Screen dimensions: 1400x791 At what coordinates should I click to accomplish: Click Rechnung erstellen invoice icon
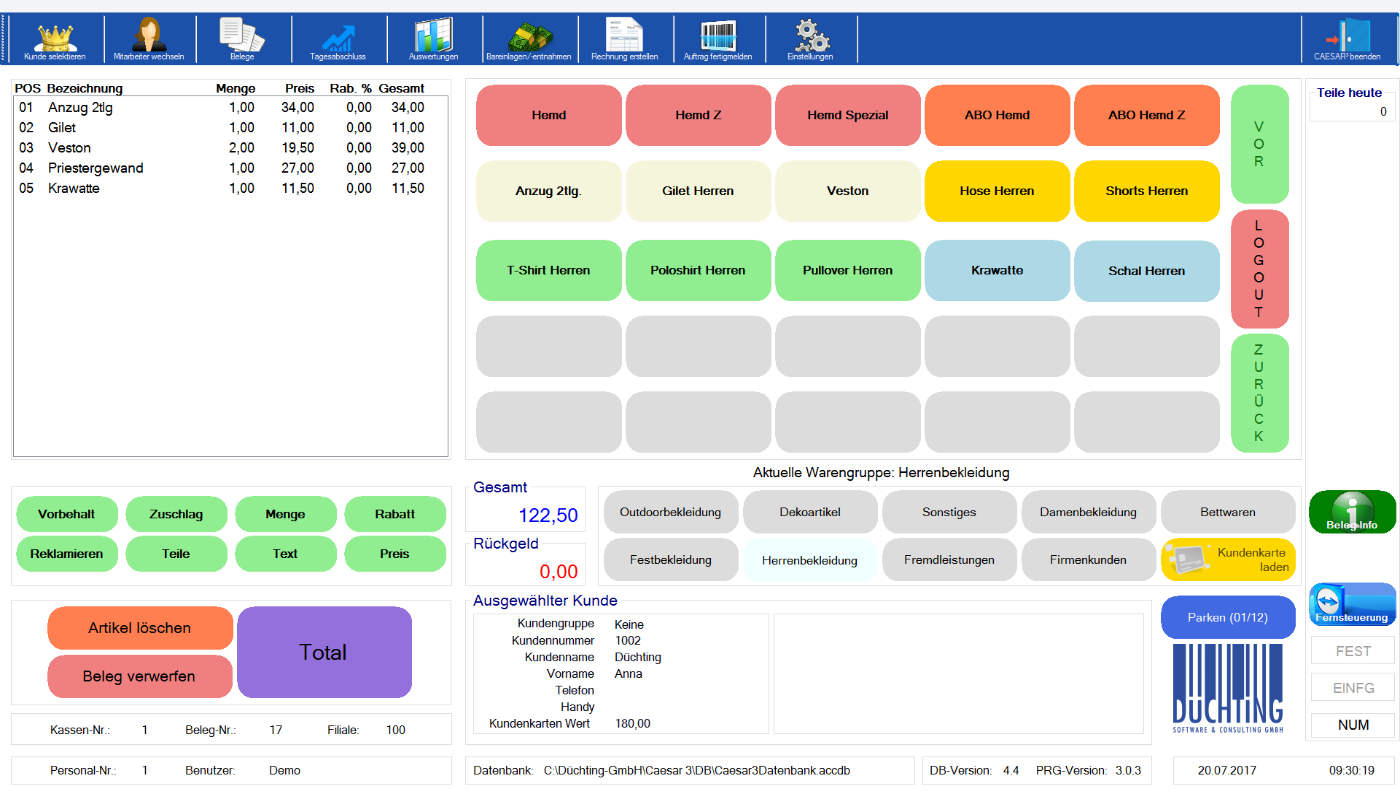(624, 39)
